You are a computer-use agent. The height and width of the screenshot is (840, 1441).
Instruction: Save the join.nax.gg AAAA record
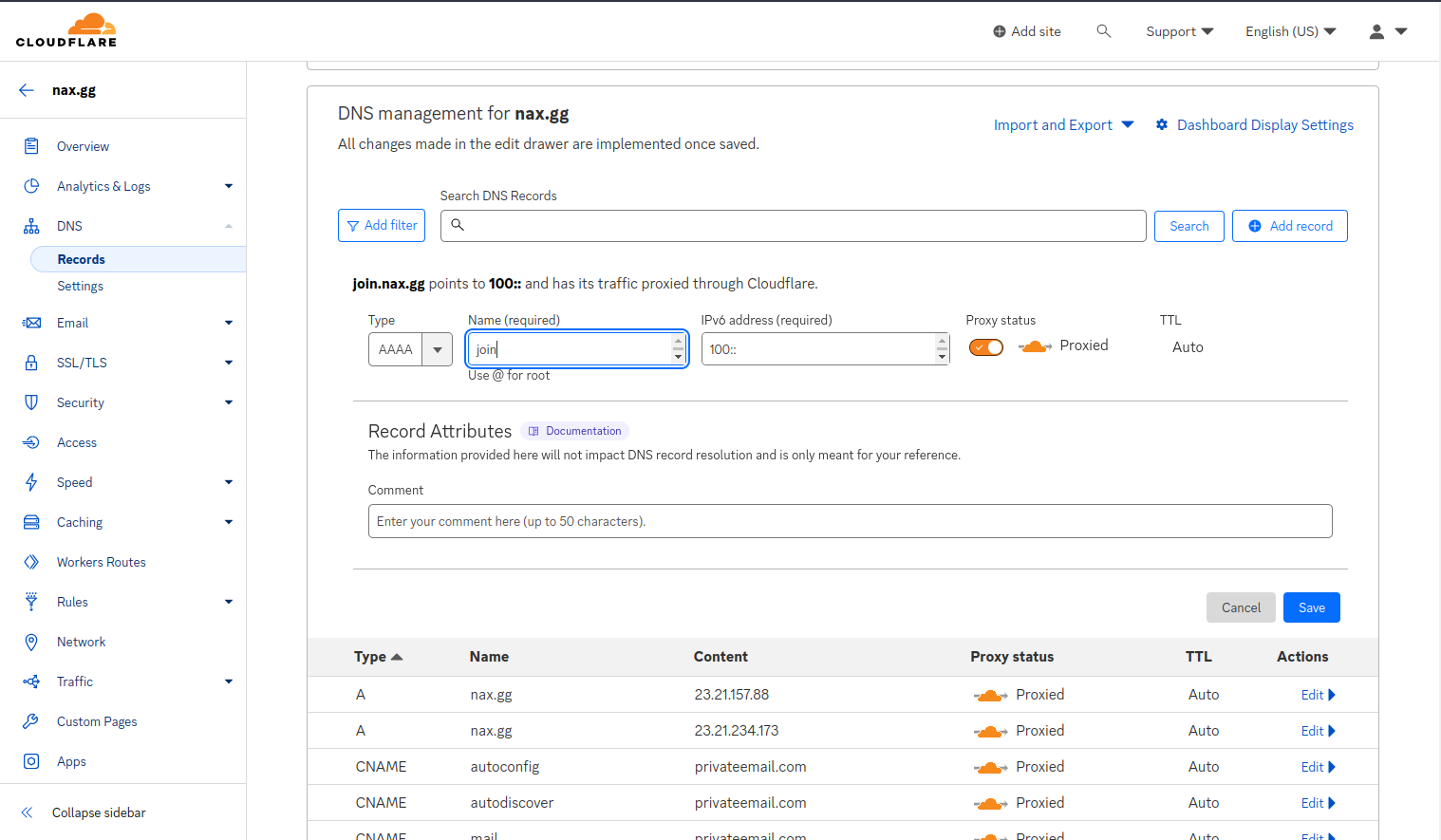point(1311,607)
